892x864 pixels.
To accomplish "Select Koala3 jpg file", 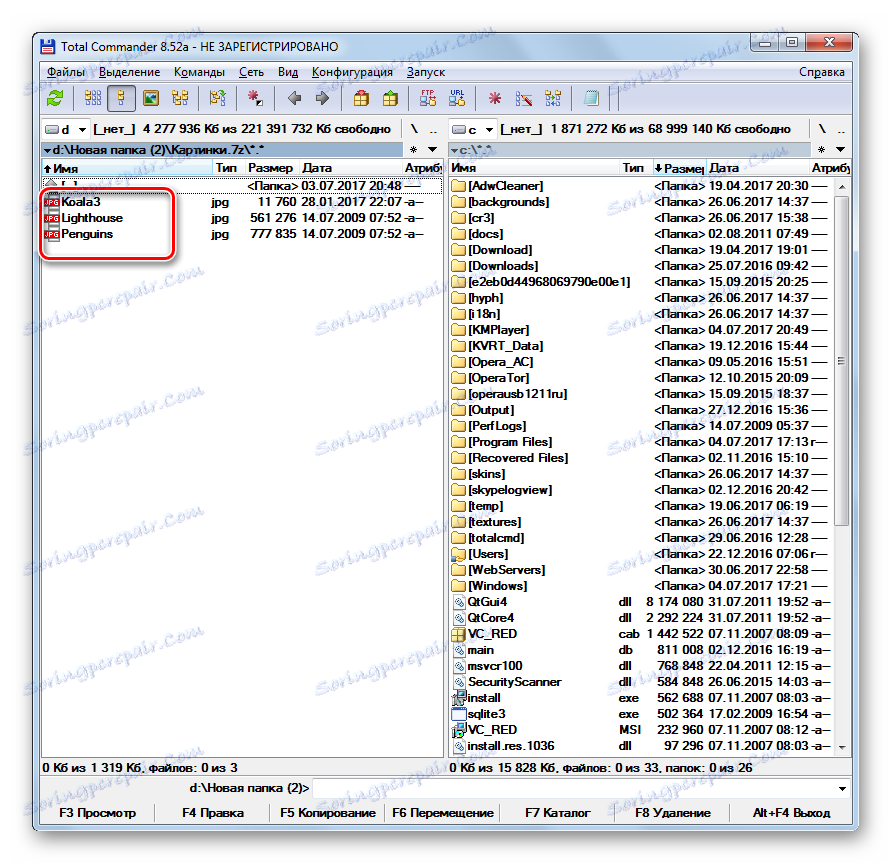I will coord(242,202).
